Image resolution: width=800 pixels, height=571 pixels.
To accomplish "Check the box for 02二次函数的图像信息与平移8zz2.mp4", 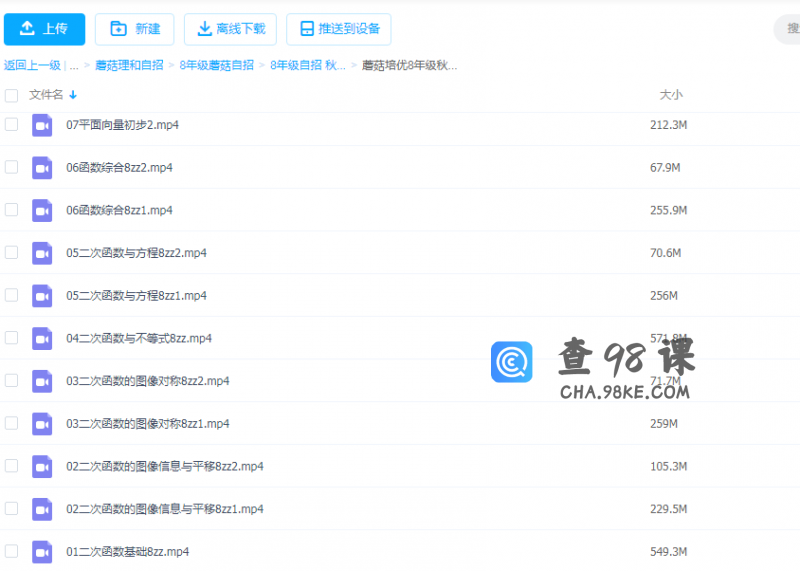I will click(x=11, y=466).
